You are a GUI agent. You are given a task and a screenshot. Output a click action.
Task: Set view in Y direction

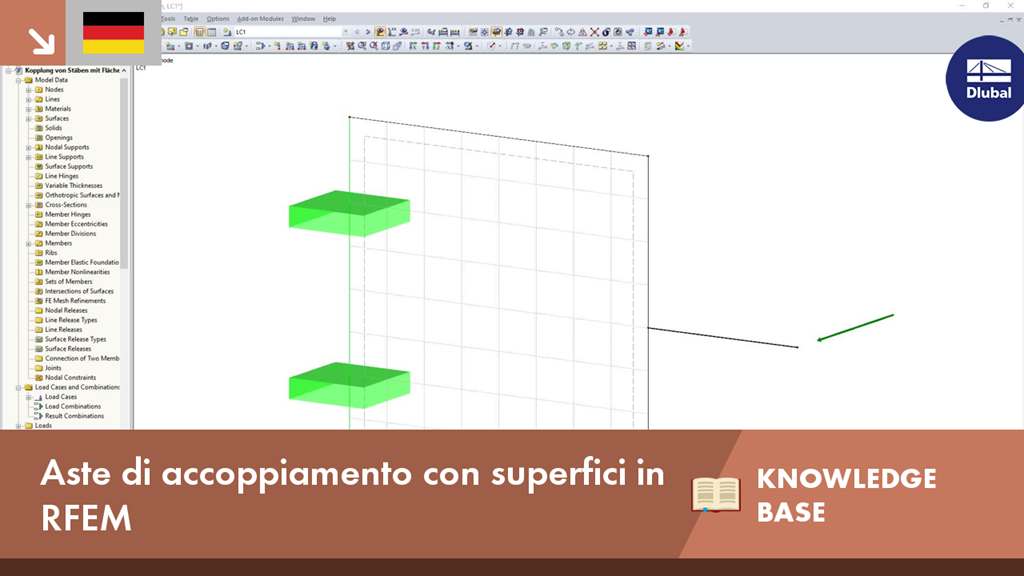click(425, 46)
